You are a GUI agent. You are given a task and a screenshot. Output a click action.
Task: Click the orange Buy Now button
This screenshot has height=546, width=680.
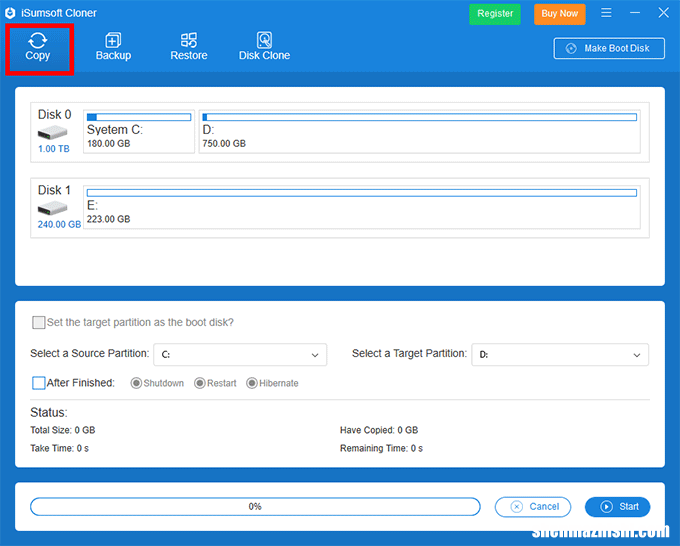tap(559, 14)
